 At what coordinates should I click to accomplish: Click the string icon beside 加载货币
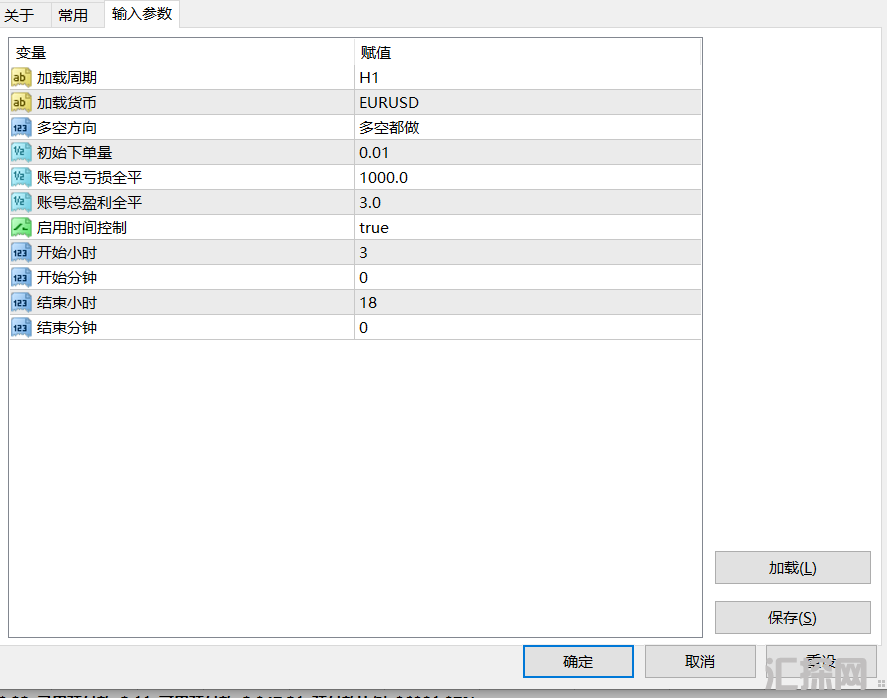pos(21,102)
